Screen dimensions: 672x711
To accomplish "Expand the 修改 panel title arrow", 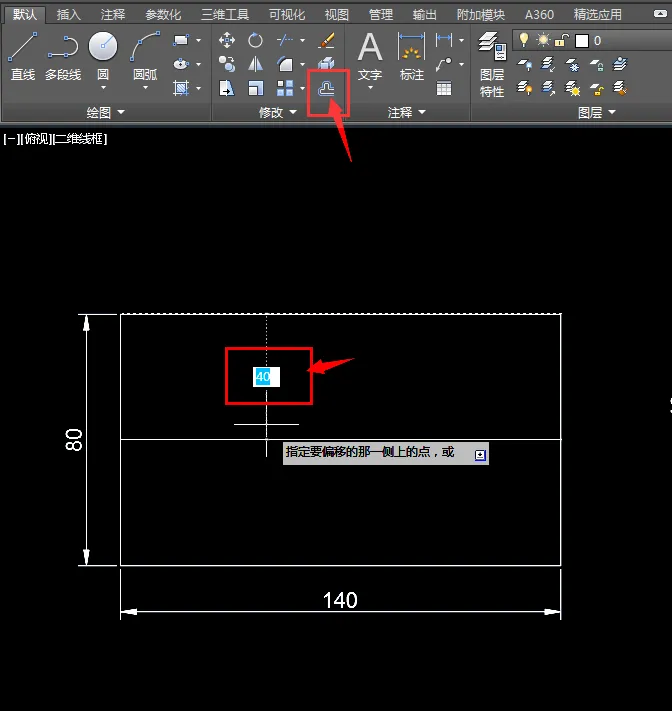I will pyautogui.click(x=293, y=112).
